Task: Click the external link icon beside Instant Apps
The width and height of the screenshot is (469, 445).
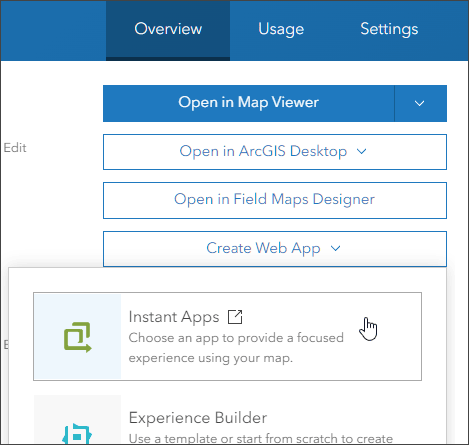Action: (235, 317)
